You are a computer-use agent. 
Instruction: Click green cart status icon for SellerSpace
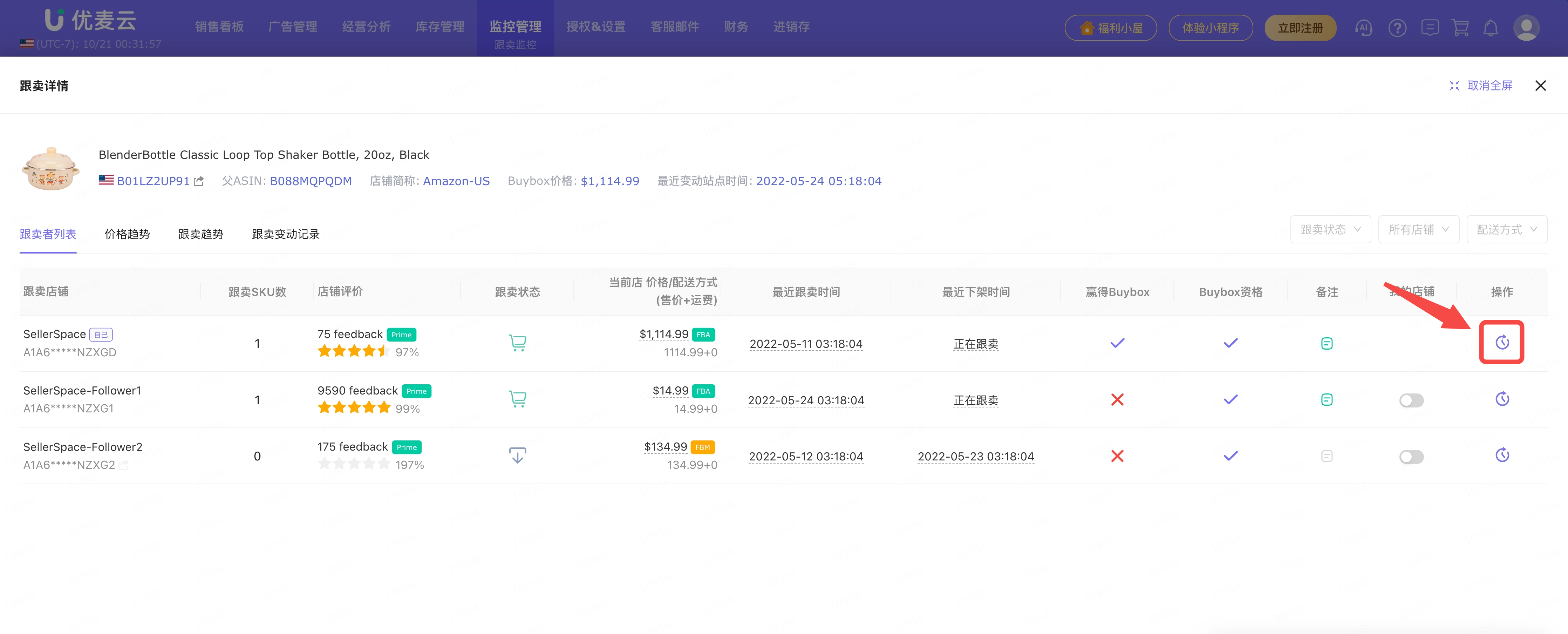[517, 343]
